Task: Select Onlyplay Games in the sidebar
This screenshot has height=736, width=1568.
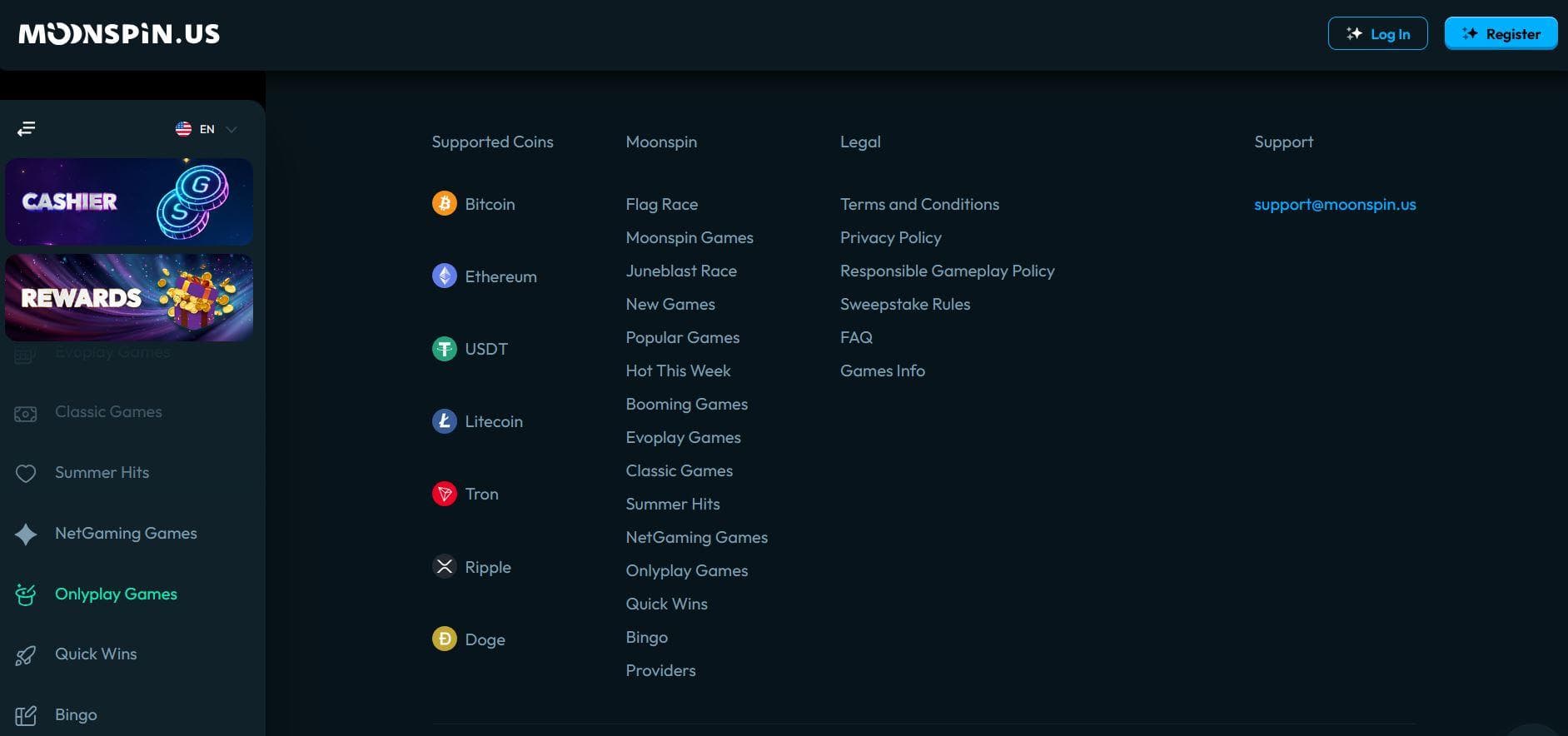Action: pyautogui.click(x=116, y=594)
